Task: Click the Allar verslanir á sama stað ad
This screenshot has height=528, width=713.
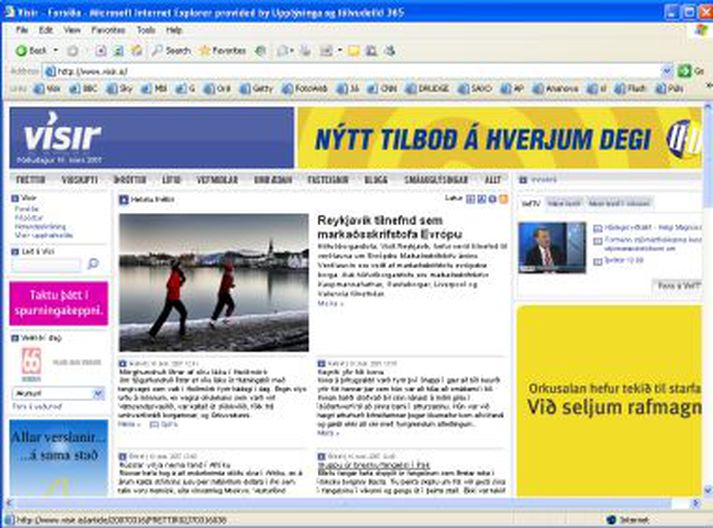Action: point(59,458)
